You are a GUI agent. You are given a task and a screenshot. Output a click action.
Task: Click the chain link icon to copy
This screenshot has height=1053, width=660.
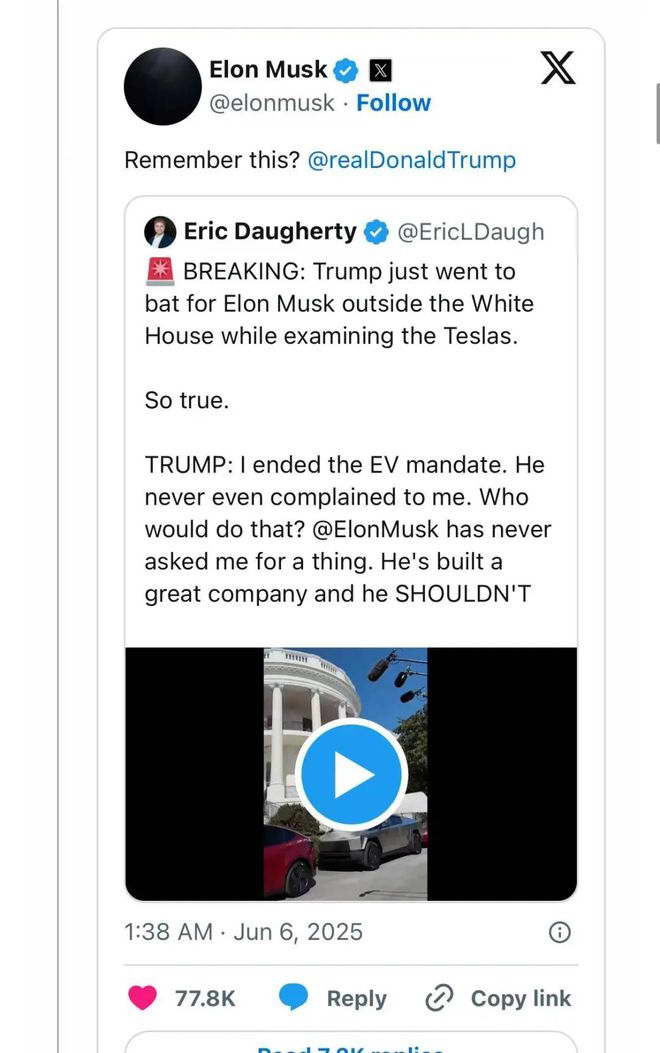point(440,998)
